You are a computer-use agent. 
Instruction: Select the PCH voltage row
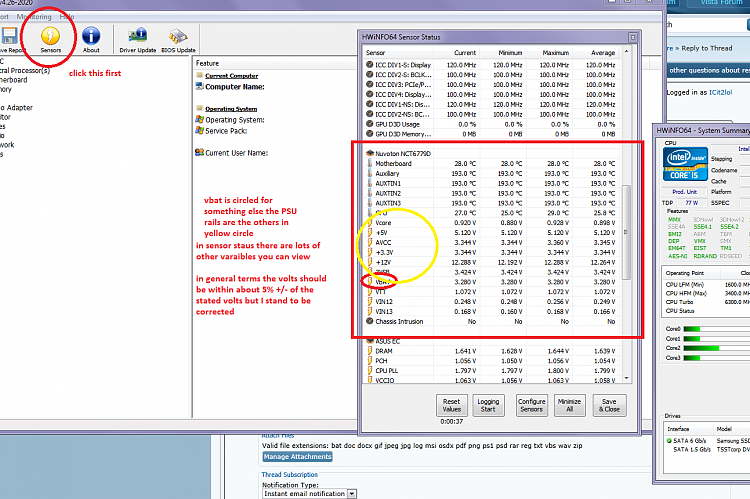pos(493,361)
